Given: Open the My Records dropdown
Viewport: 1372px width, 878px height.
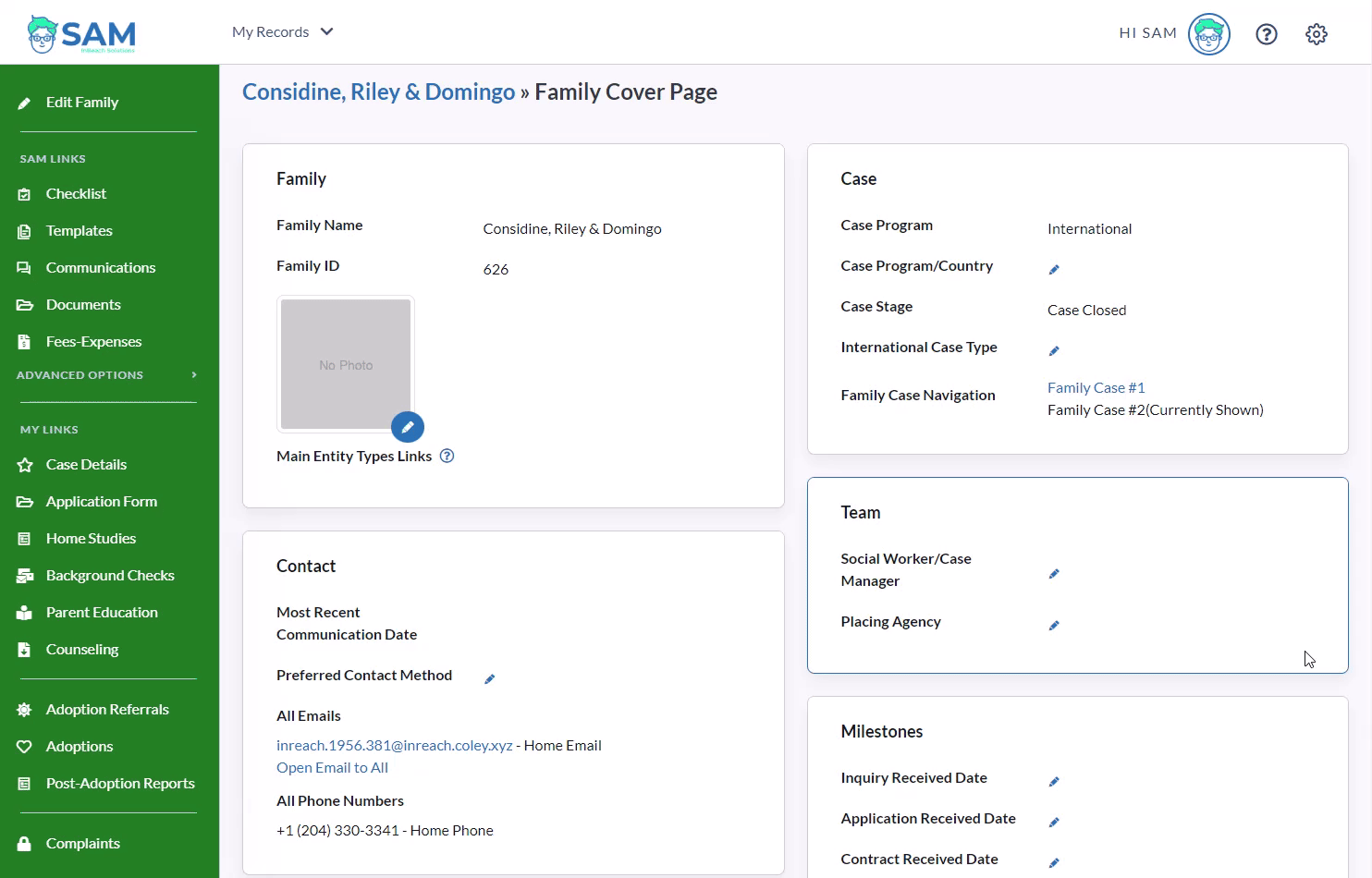Looking at the screenshot, I should (282, 31).
